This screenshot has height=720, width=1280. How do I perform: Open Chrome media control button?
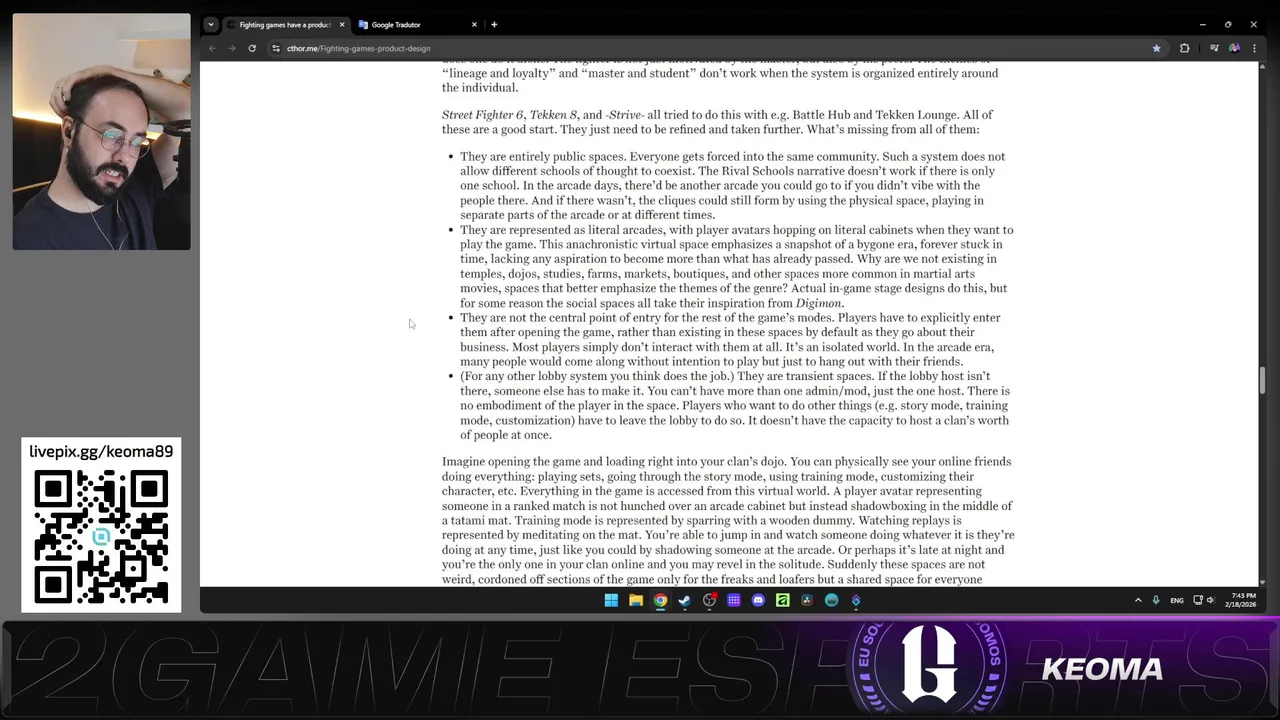point(1214,48)
